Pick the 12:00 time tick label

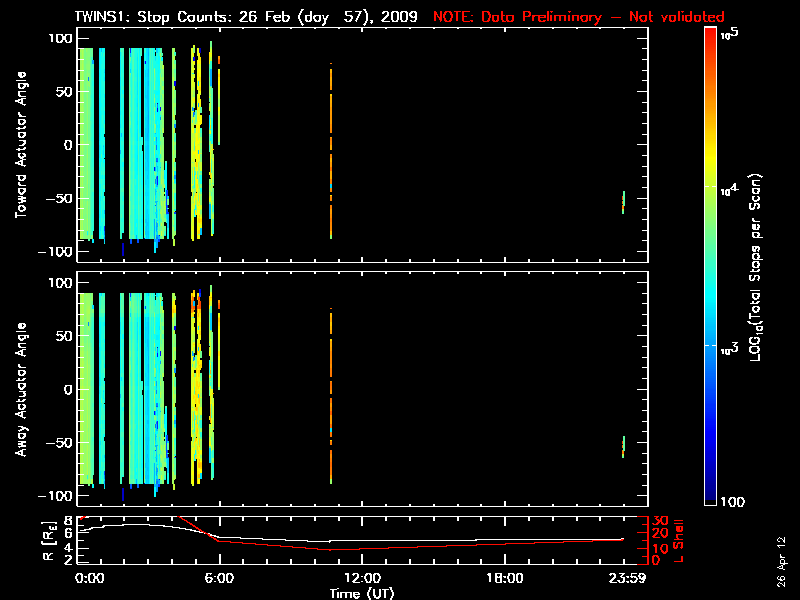(361, 578)
